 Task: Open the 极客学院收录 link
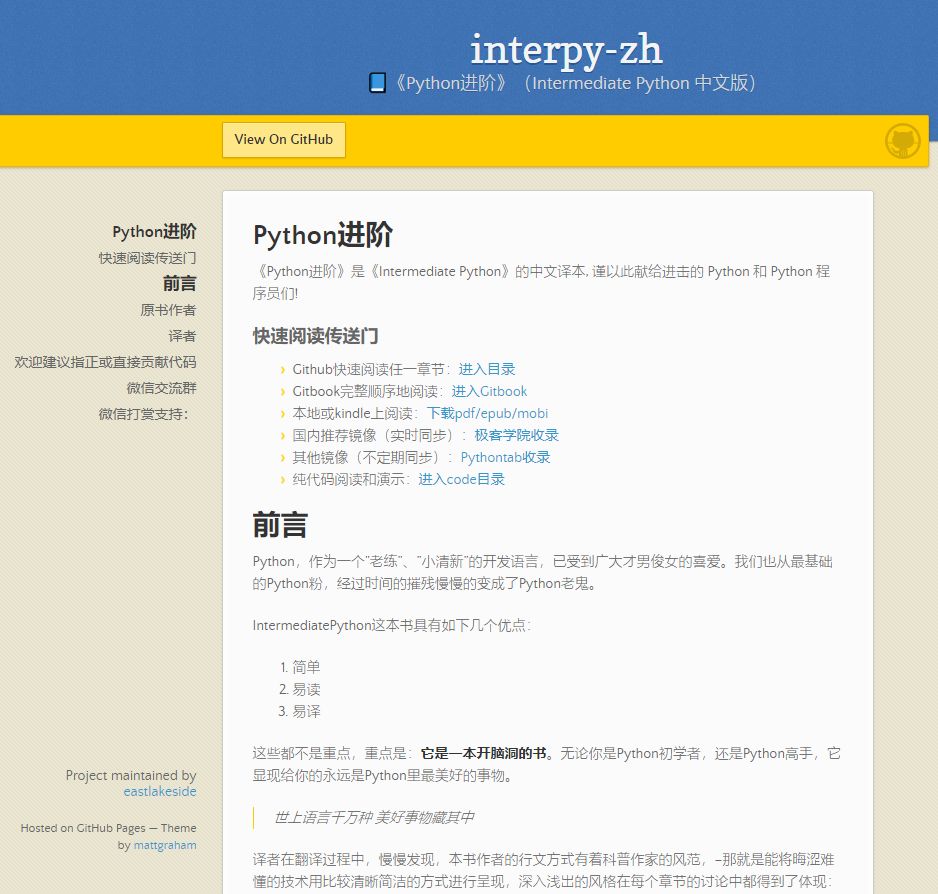click(x=517, y=435)
